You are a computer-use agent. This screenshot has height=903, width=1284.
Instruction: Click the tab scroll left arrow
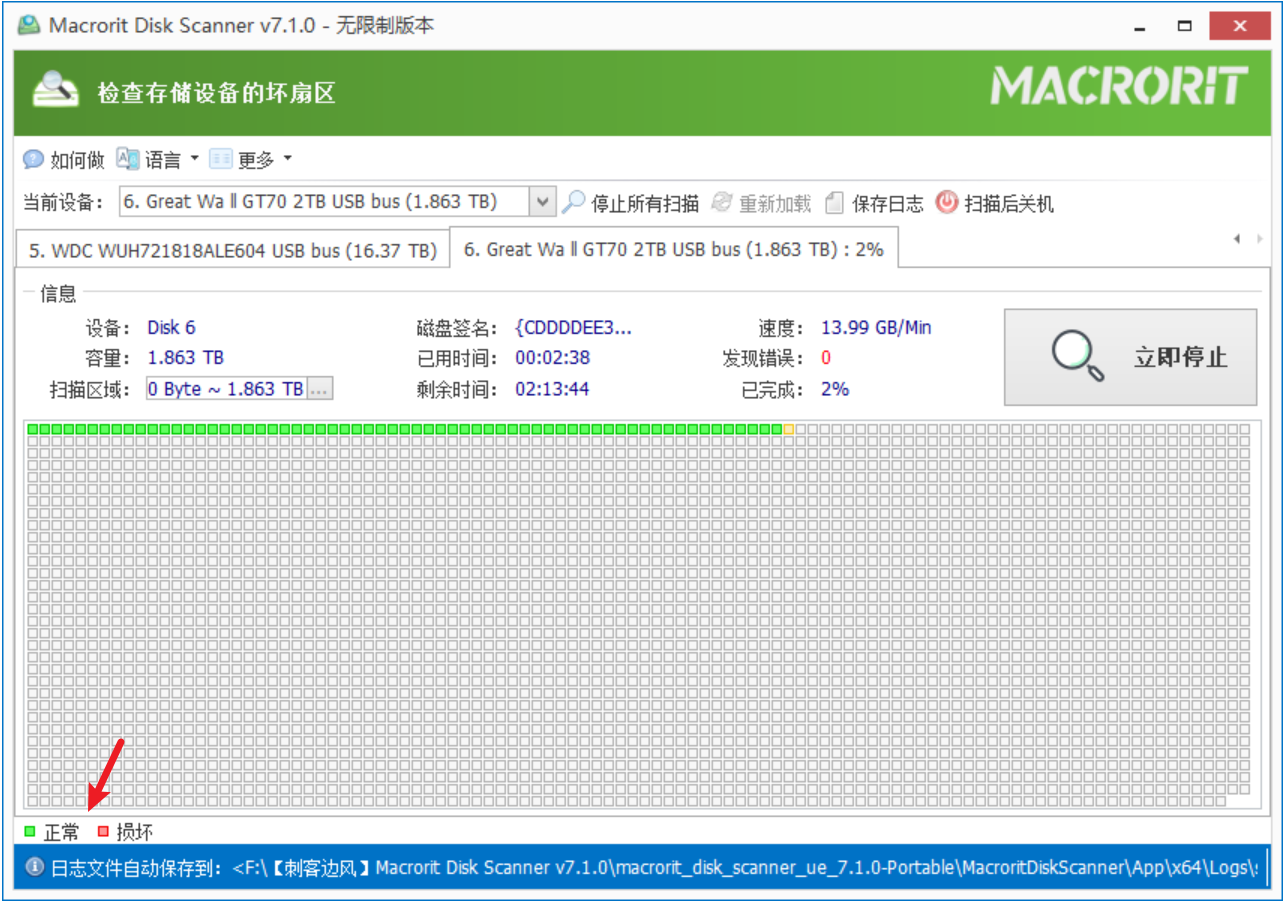point(1237,239)
